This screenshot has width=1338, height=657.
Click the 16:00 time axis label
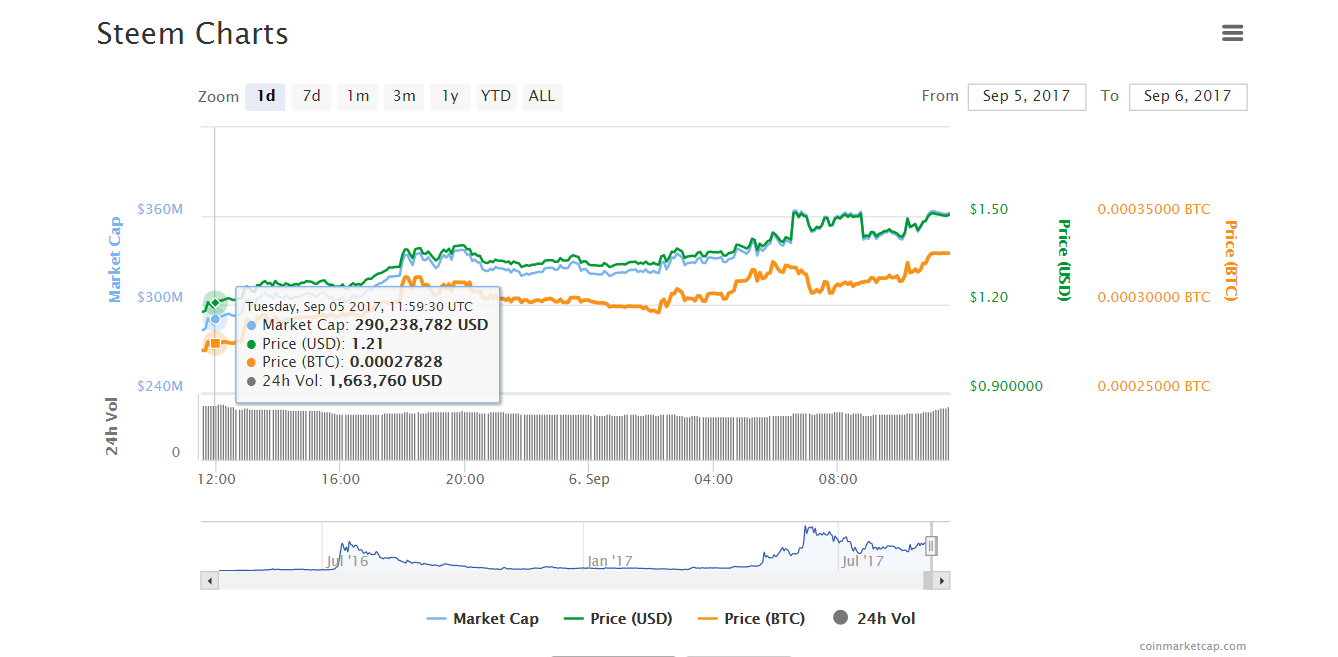341,479
